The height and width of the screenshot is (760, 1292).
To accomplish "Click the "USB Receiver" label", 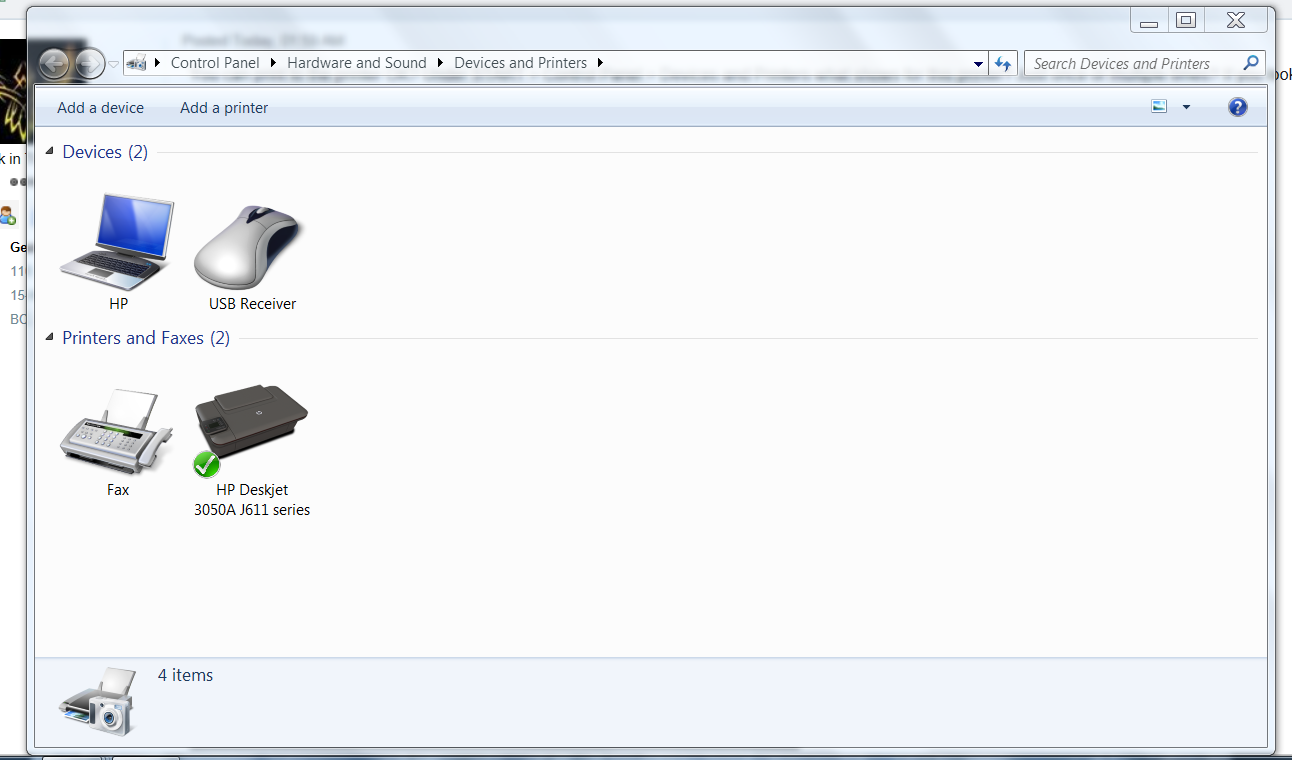I will 252,304.
